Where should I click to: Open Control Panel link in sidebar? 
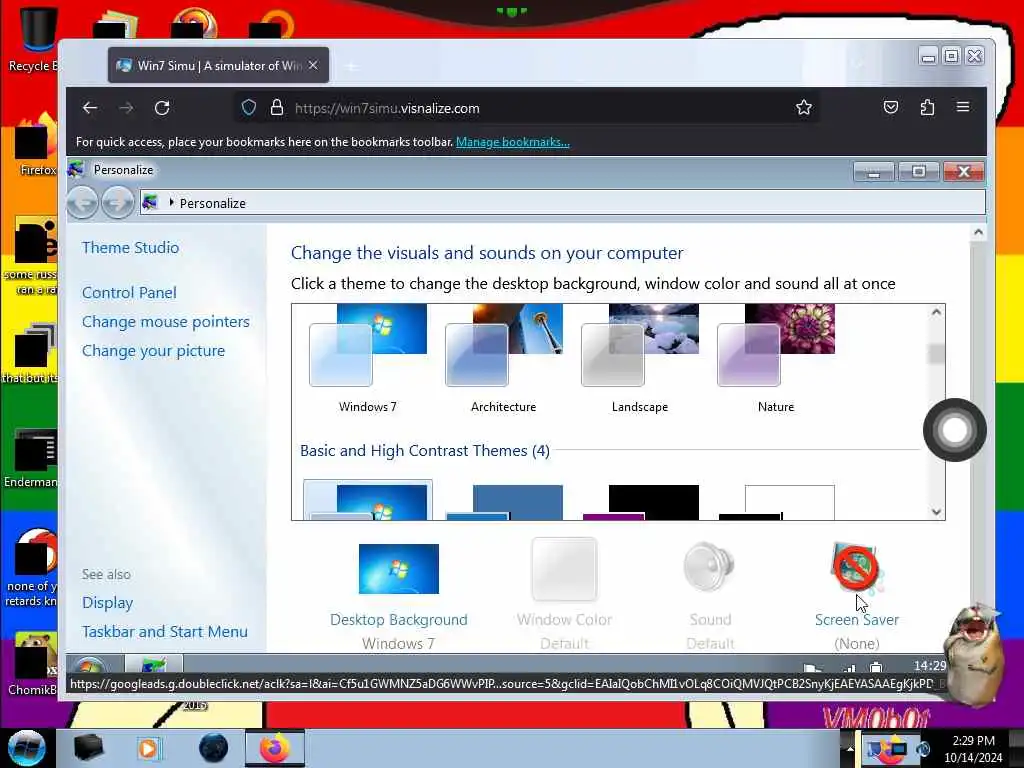[x=129, y=293]
